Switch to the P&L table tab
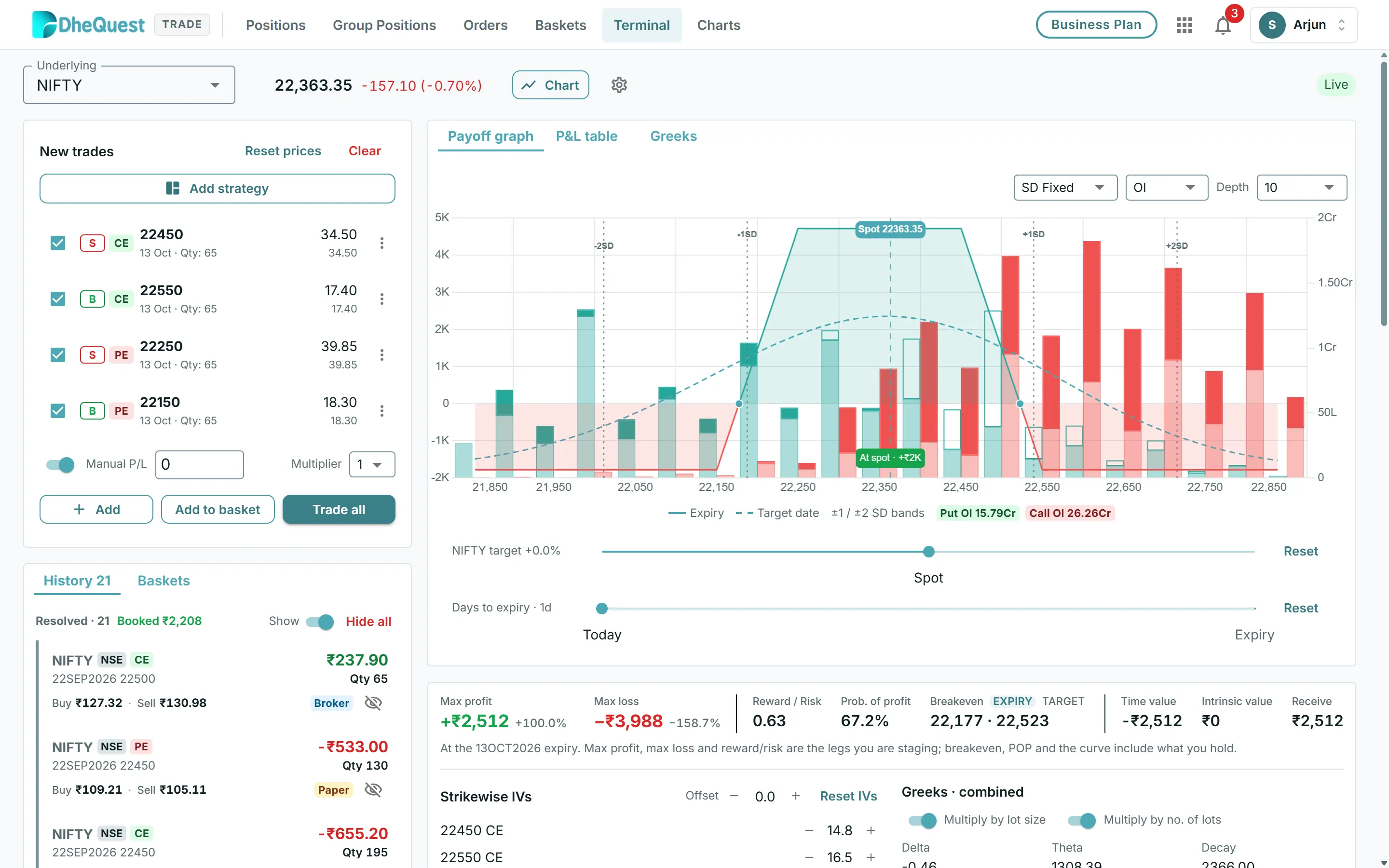Screen dimensions: 1389x868 [586, 136]
